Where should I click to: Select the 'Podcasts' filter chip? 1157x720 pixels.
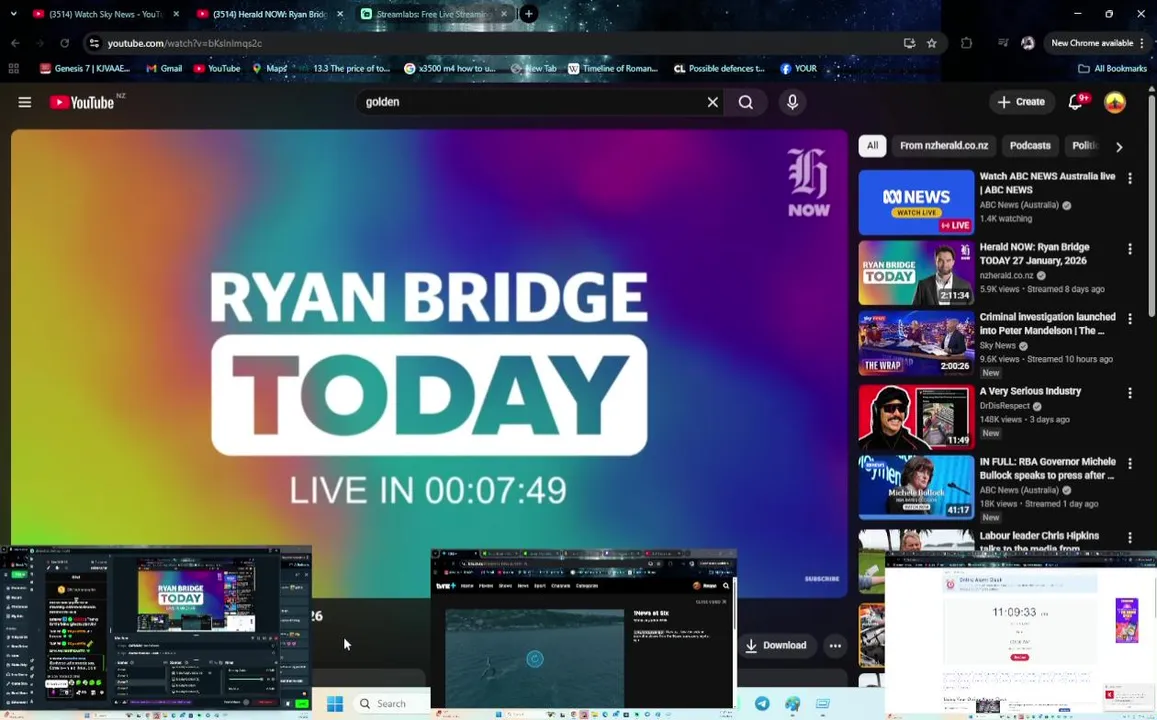1029,145
